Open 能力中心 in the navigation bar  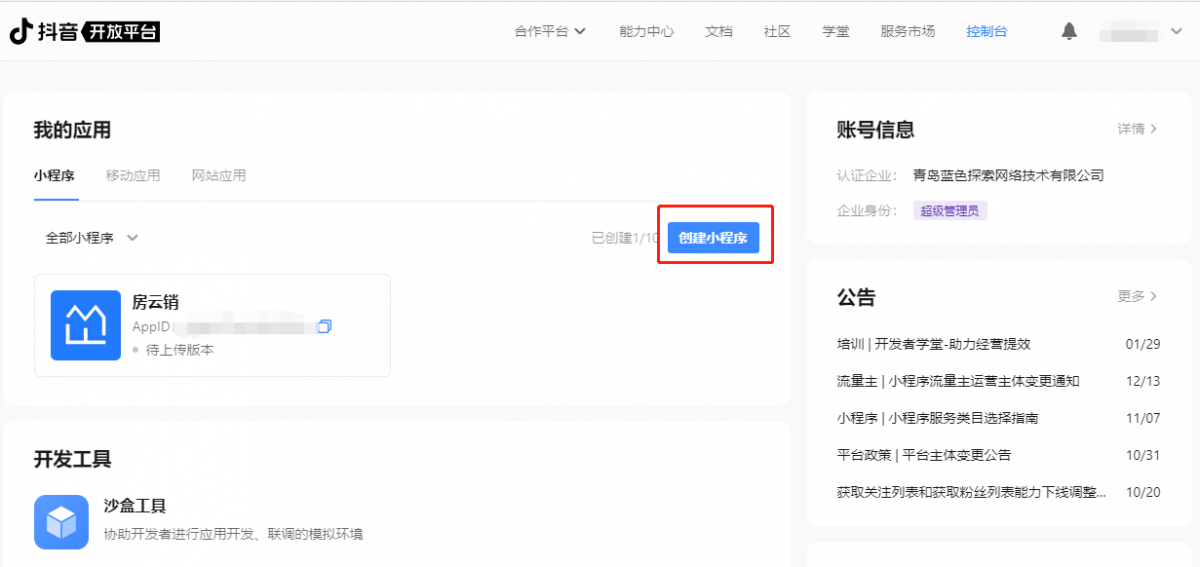pos(647,31)
